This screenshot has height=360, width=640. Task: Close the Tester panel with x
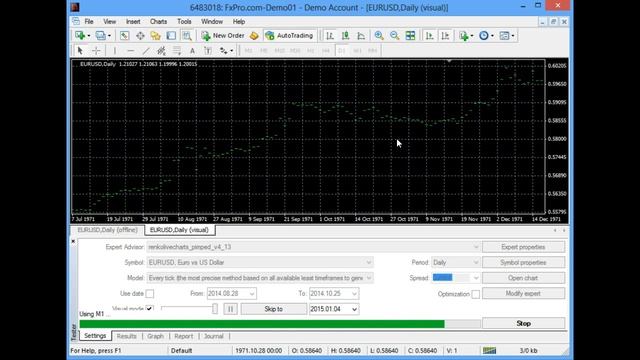(x=73, y=241)
